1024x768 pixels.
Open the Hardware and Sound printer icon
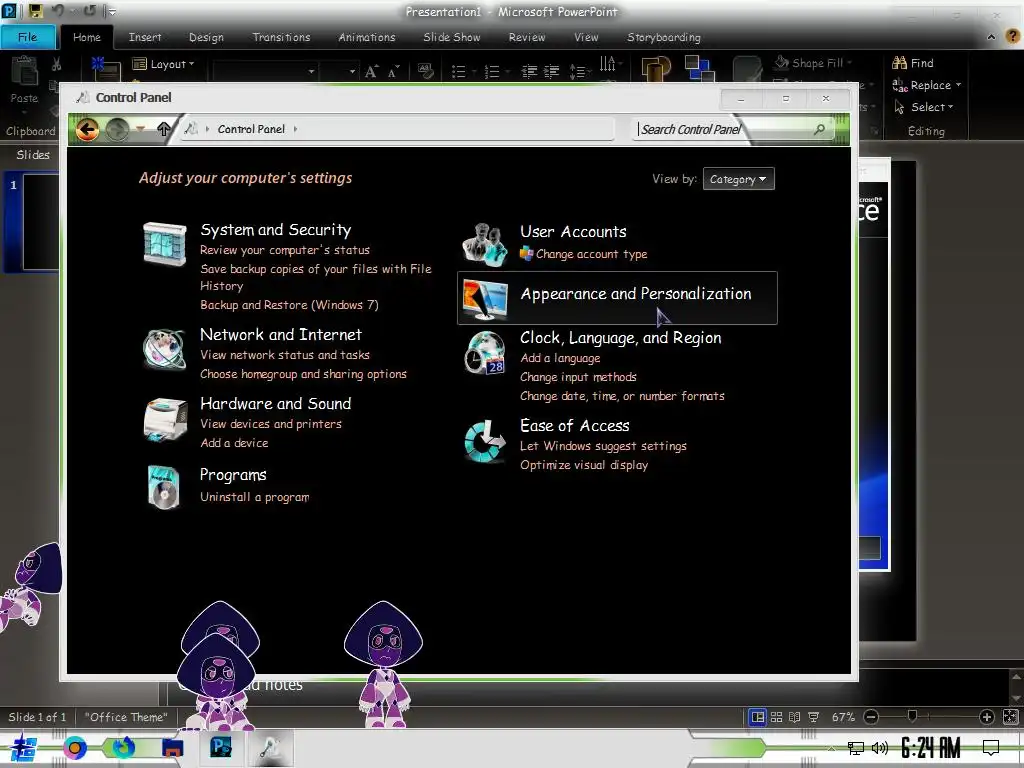click(x=165, y=419)
